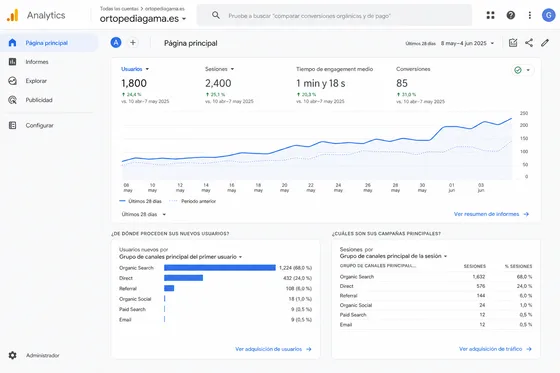Click Ver resumen de informes link
Screen dimensions: 560x373
point(486,214)
